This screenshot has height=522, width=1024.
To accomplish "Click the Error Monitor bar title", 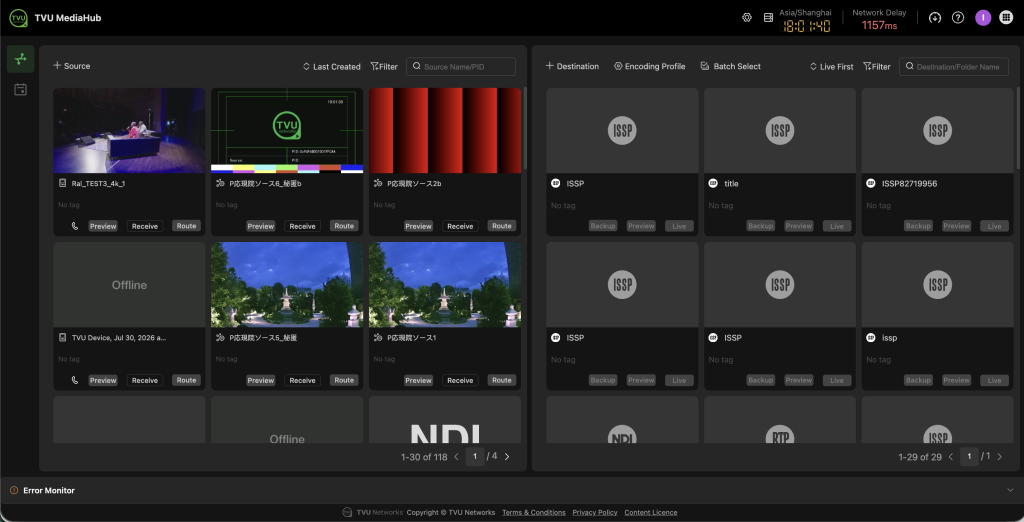I will tap(49, 490).
